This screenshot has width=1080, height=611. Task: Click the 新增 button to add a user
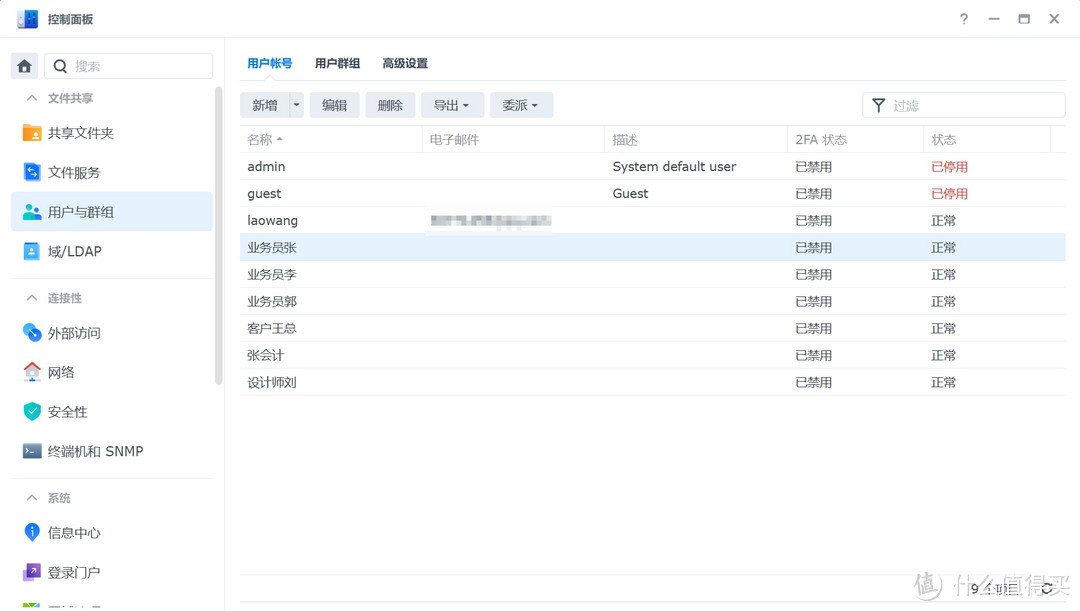tap(265, 104)
